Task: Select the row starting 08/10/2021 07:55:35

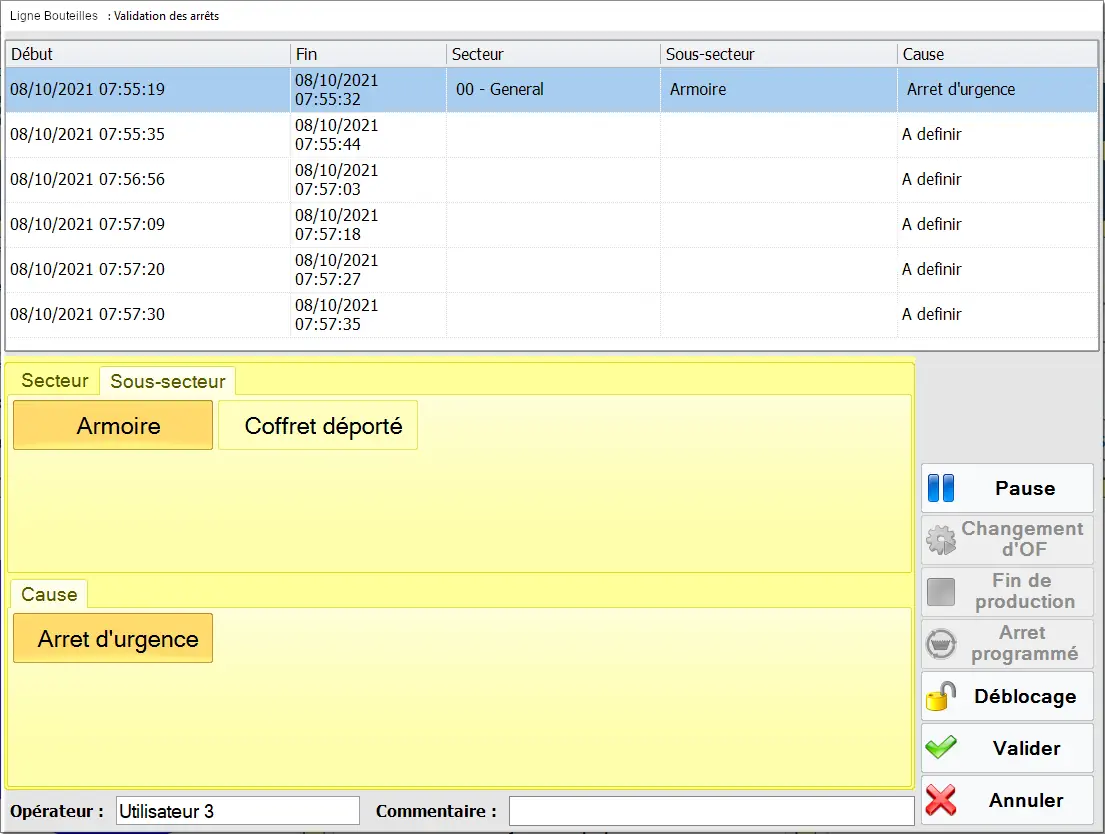Action: (x=552, y=135)
